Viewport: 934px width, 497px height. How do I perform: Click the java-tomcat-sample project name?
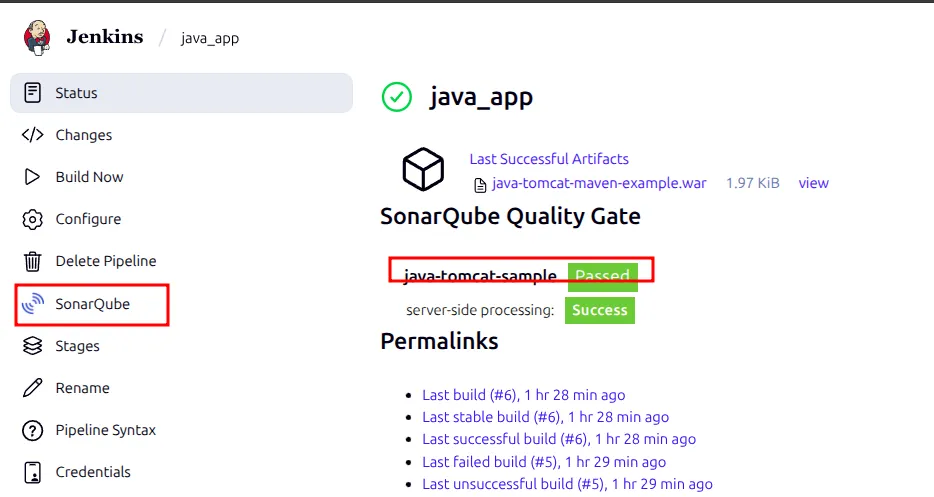tap(480, 277)
